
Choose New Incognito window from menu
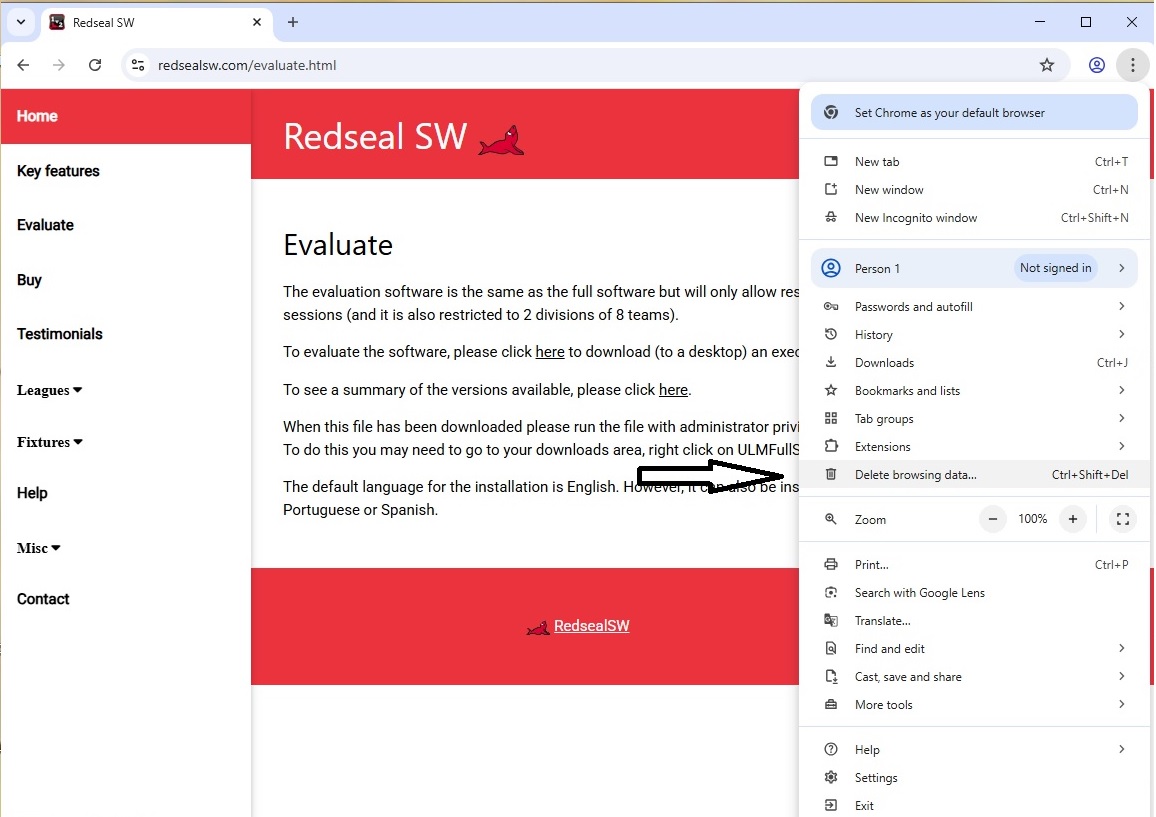click(x=915, y=218)
